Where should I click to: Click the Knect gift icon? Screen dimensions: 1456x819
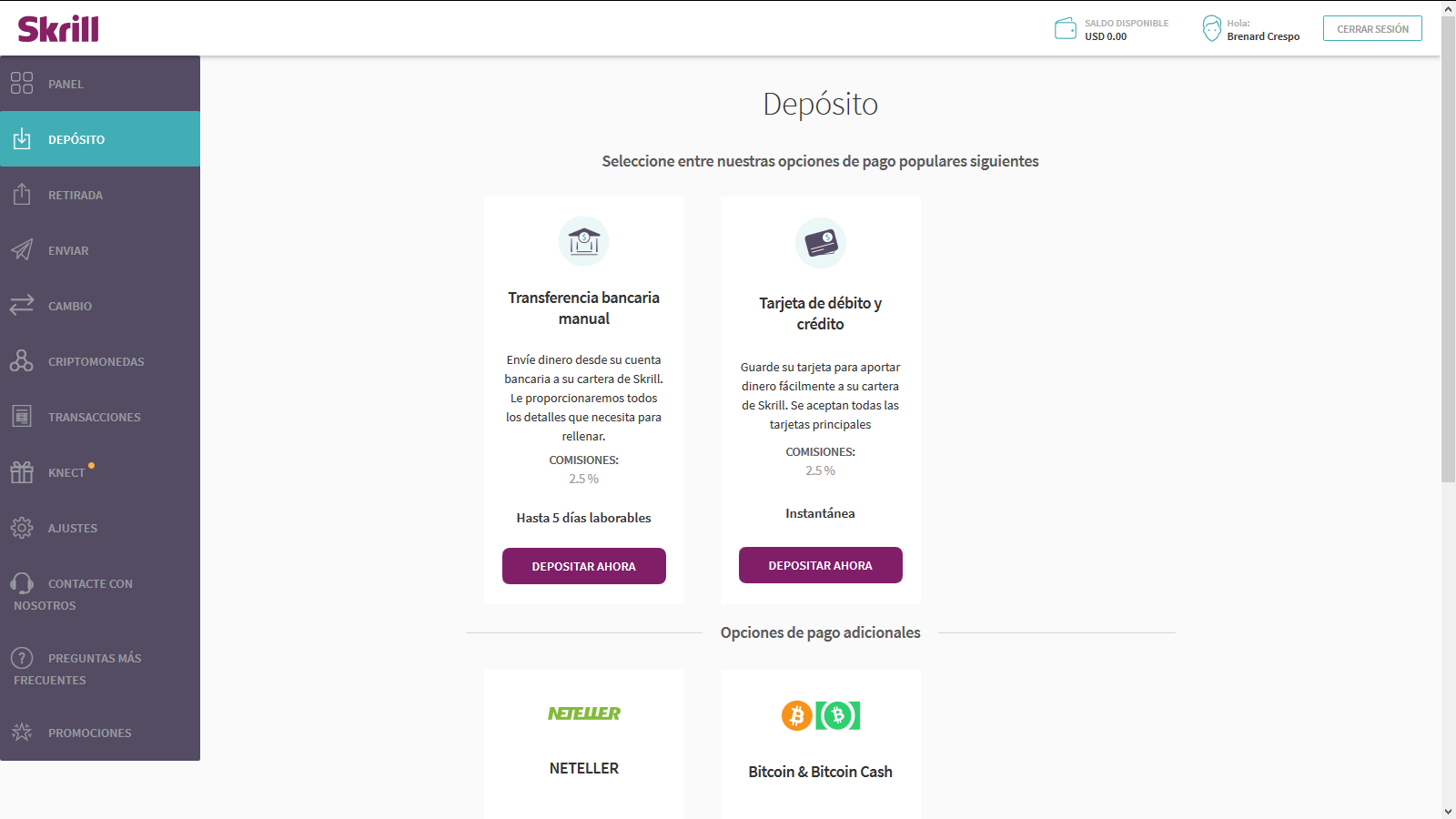point(22,471)
